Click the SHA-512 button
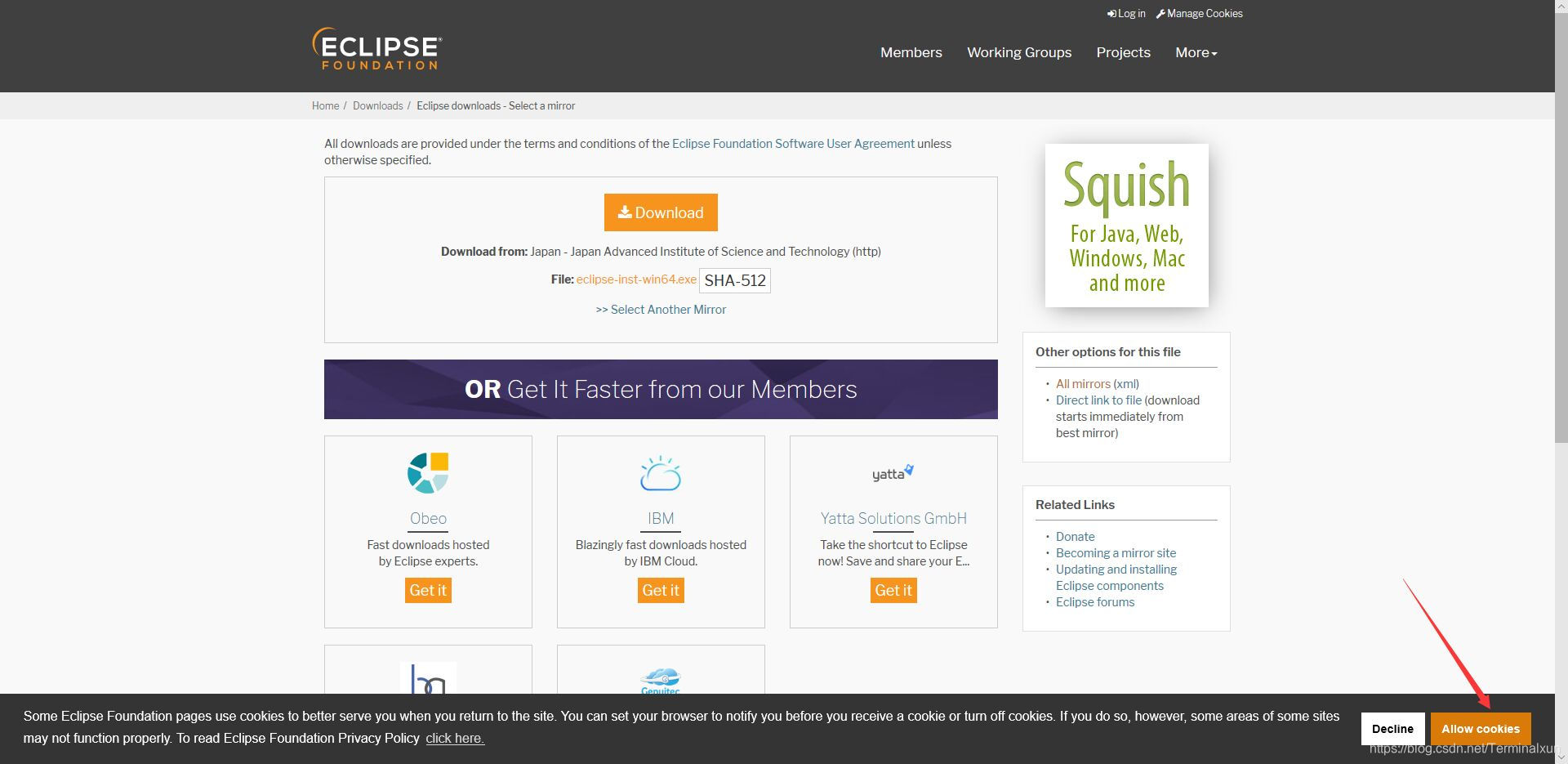This screenshot has width=1568, height=764. (735, 280)
